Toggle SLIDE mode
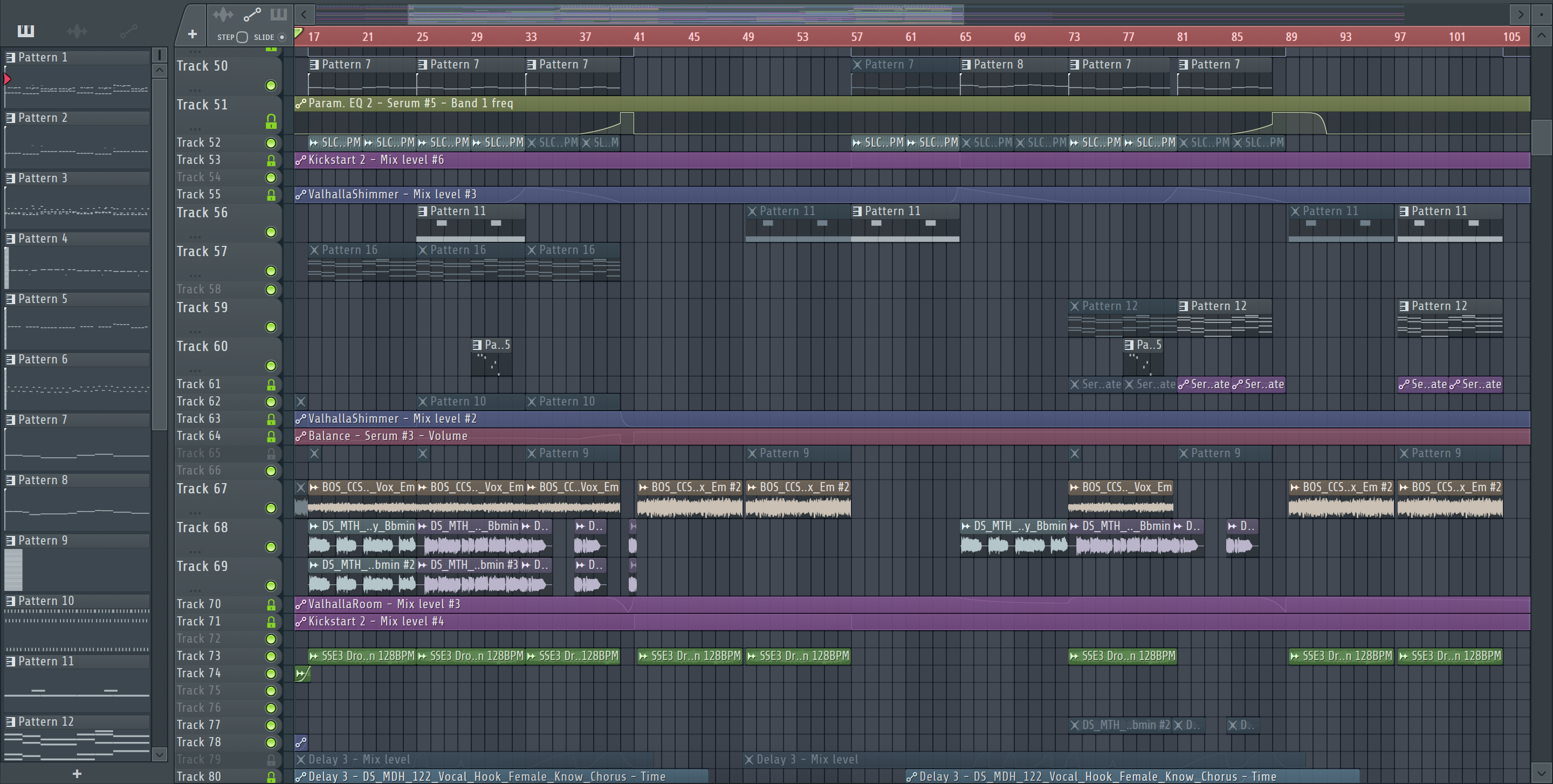This screenshot has height=784, width=1553. click(281, 37)
